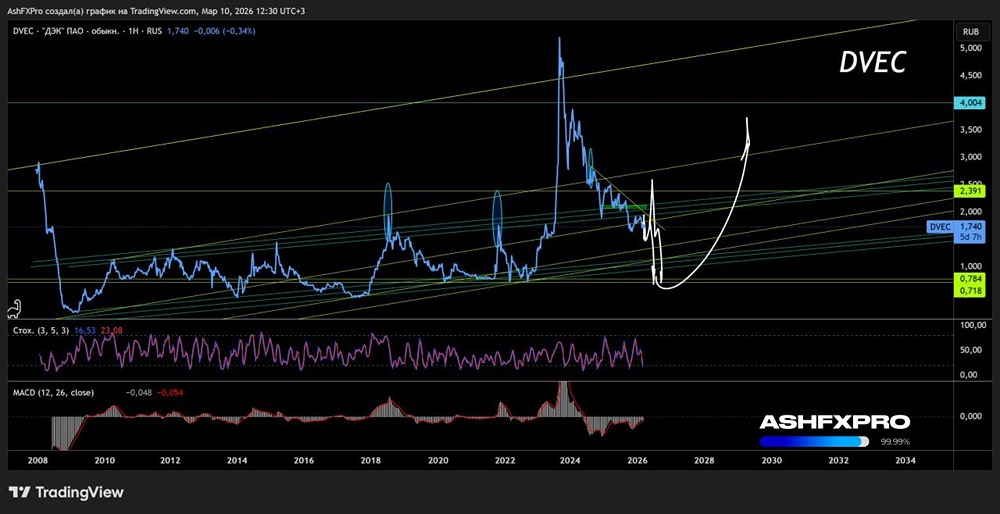Click the 4,500 value on the price axis
Screen dimensions: 1000x514
click(x=969, y=75)
